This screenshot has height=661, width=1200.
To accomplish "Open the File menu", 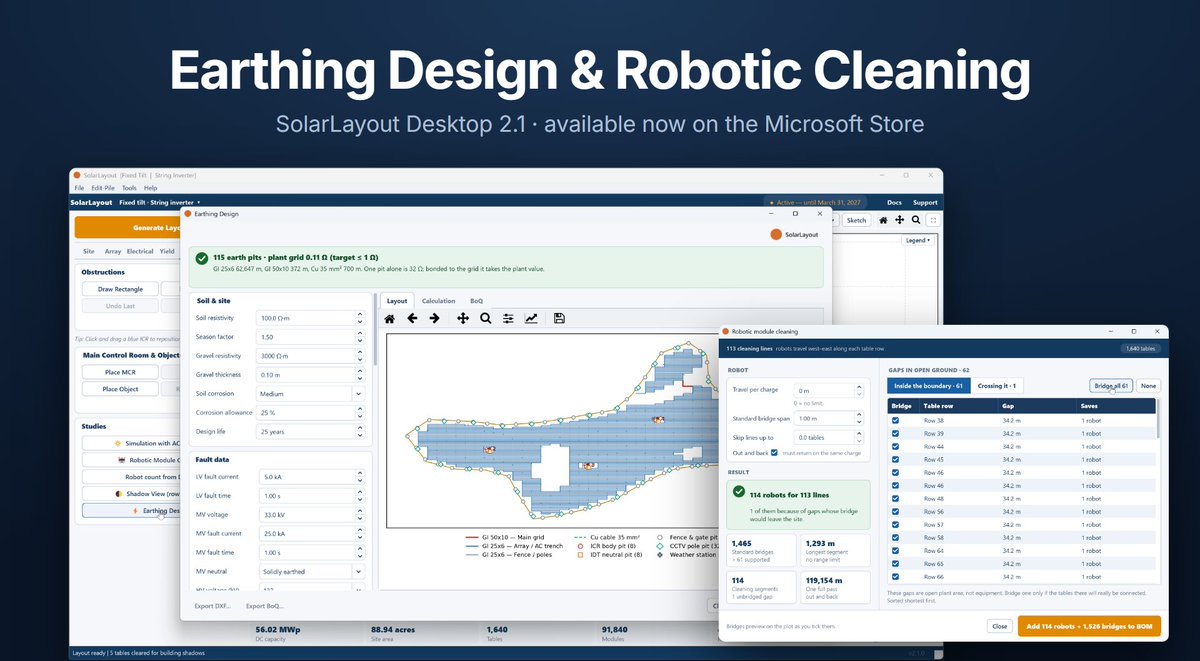I will (79, 188).
